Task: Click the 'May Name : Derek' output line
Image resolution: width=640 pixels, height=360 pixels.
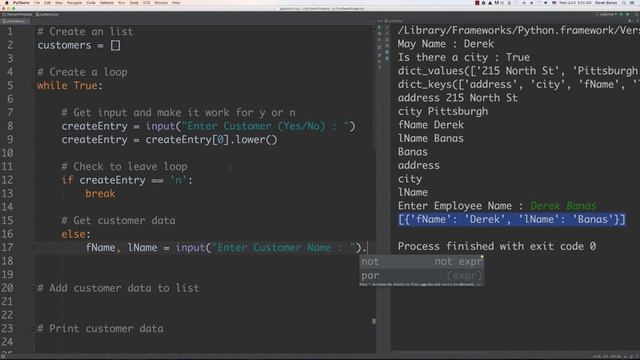Action: (446, 44)
